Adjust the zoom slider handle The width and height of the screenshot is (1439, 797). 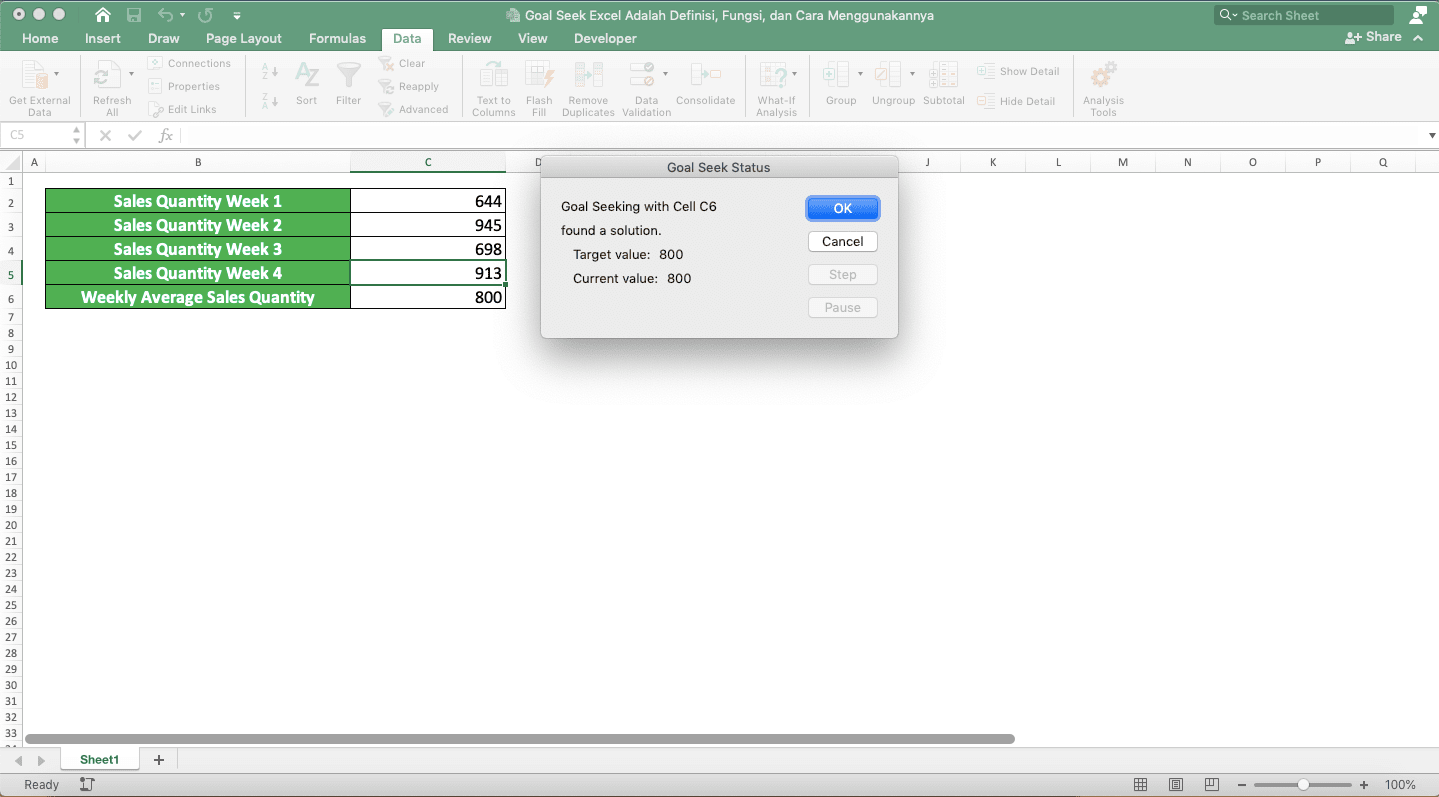click(x=1303, y=785)
